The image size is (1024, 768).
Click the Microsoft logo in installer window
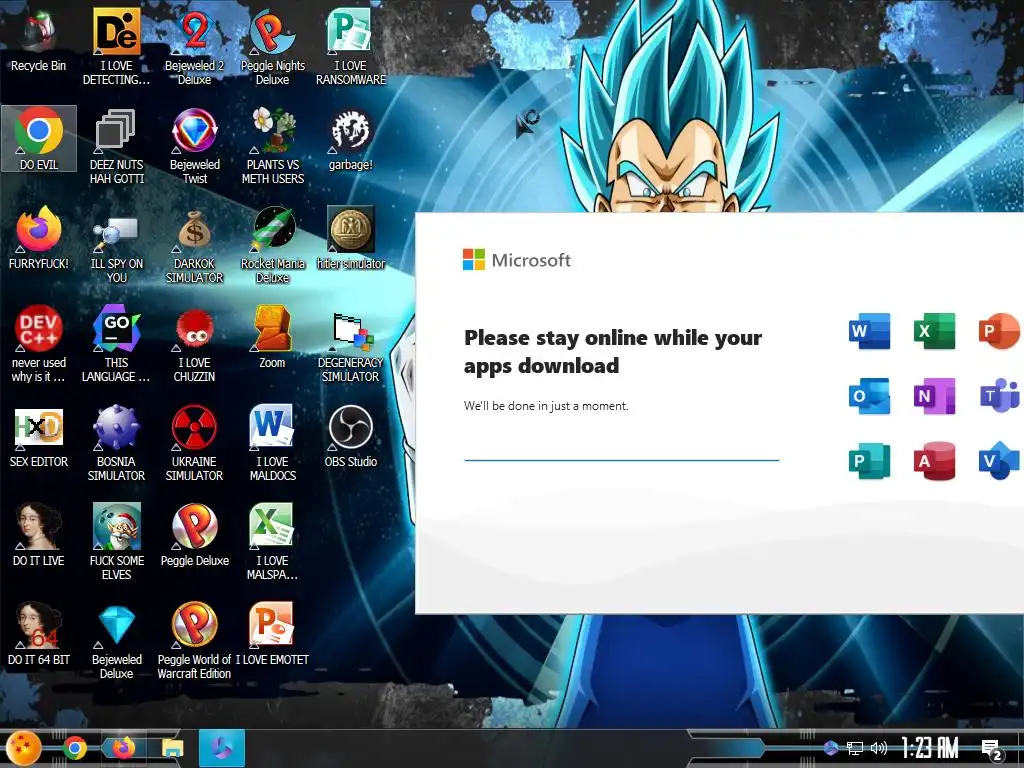(x=517, y=260)
